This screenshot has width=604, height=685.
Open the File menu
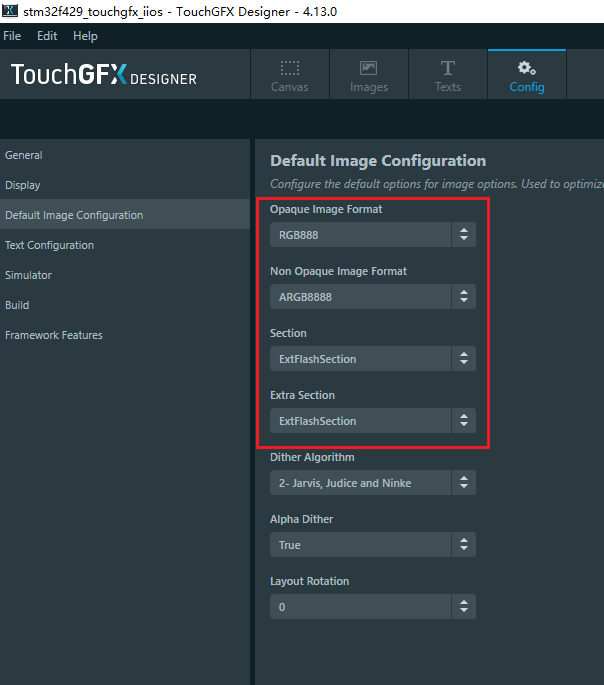[12, 36]
